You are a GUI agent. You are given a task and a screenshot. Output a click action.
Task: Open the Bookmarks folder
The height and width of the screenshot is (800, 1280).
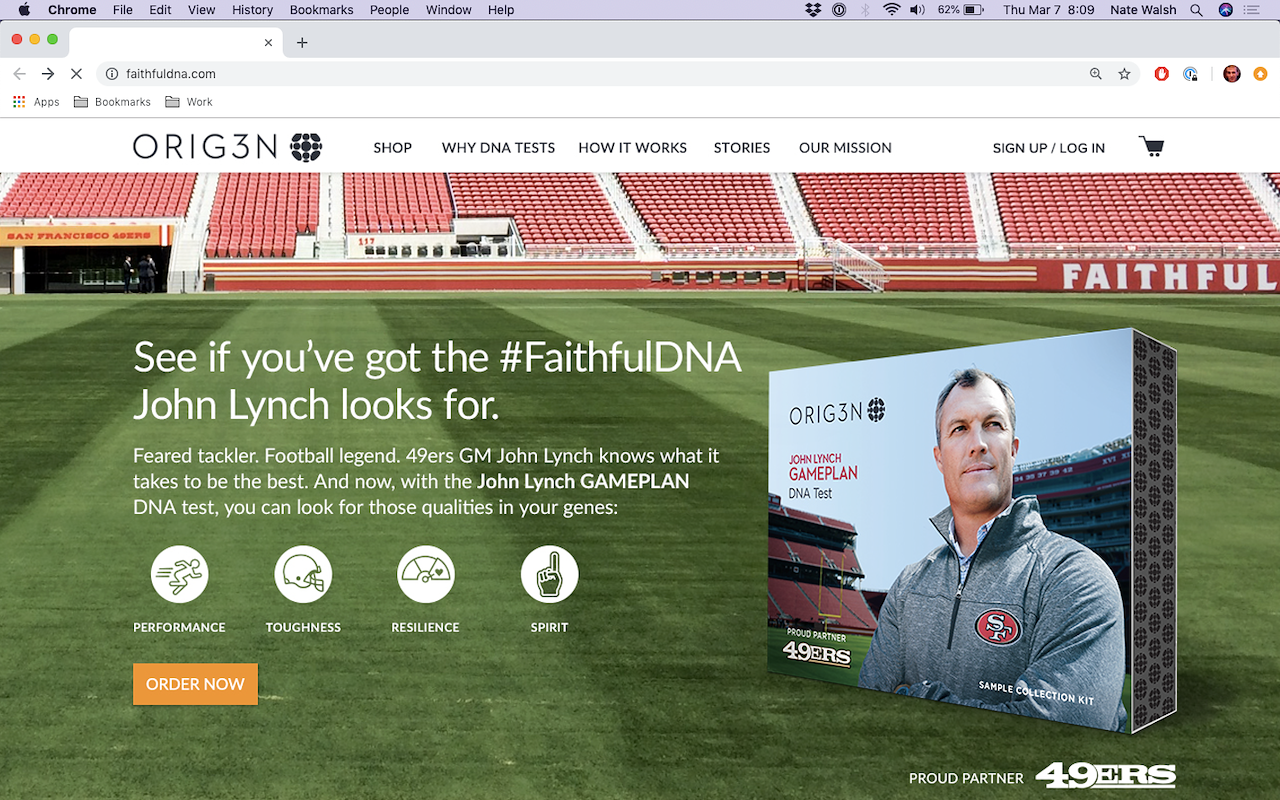pyautogui.click(x=112, y=102)
